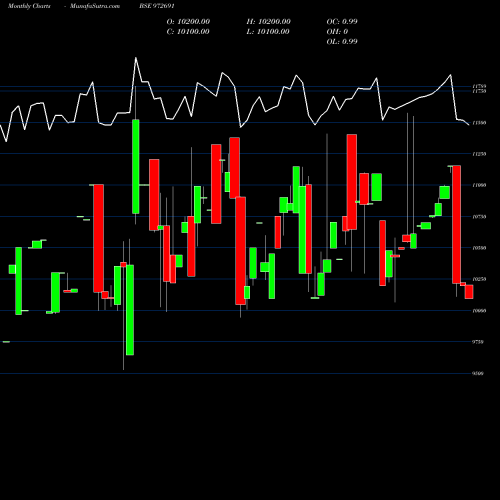
Task: Click the 10750 price axis label
Action: (x=479, y=216)
